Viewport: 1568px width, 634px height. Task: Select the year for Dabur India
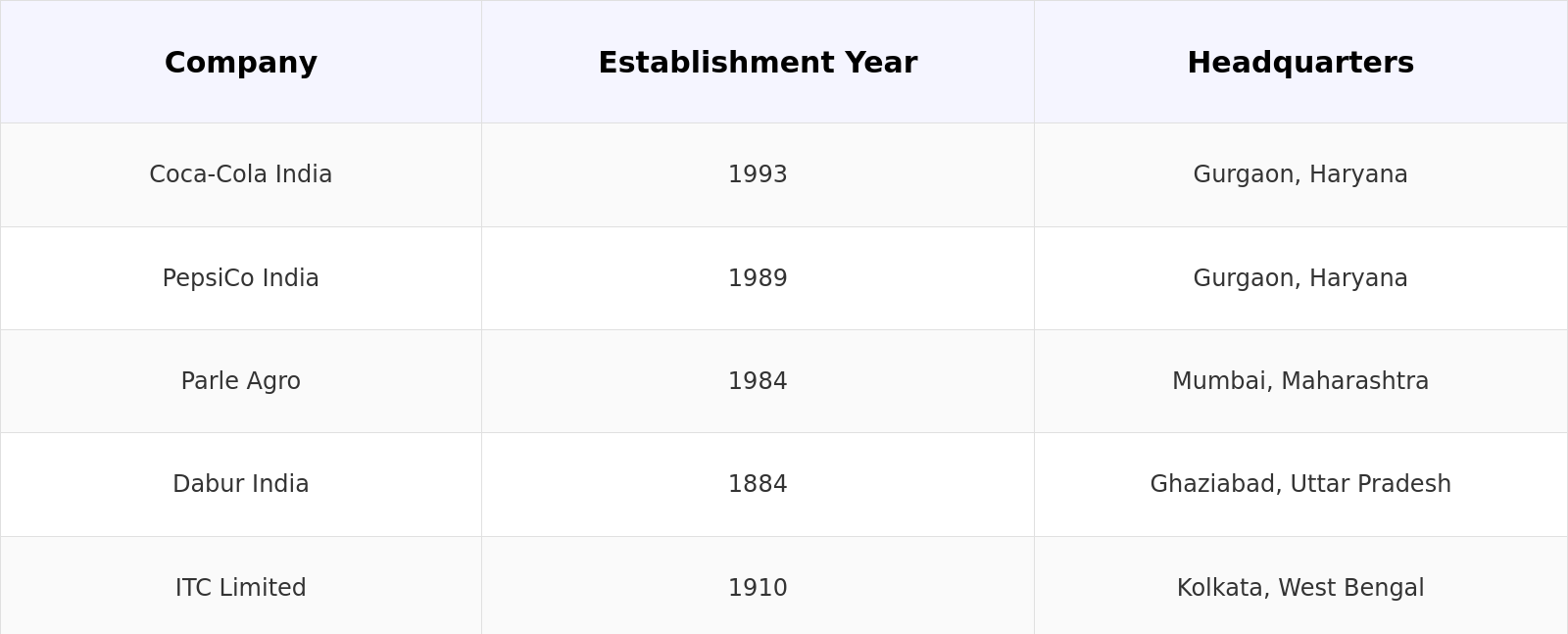[758, 484]
